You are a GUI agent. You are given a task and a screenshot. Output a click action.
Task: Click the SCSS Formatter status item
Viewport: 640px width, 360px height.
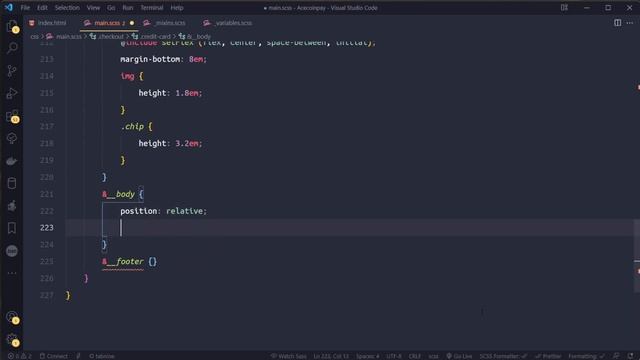point(503,356)
